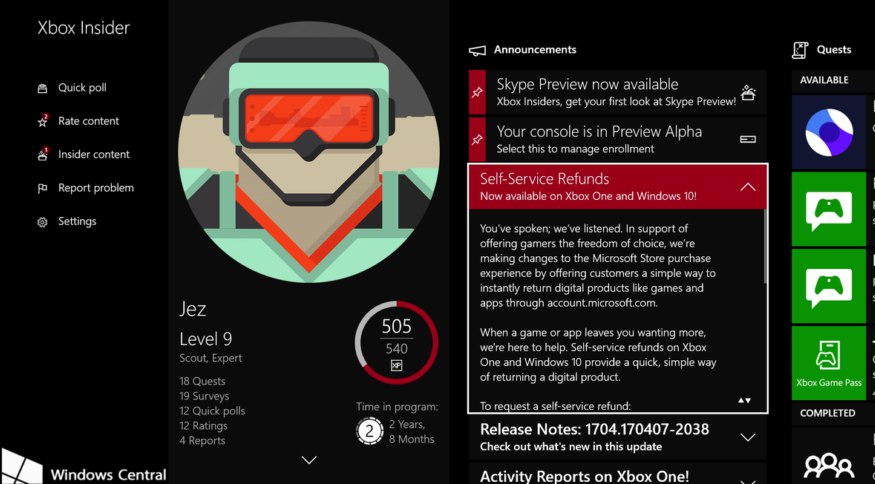Click the Quests scroll icon

pos(800,50)
